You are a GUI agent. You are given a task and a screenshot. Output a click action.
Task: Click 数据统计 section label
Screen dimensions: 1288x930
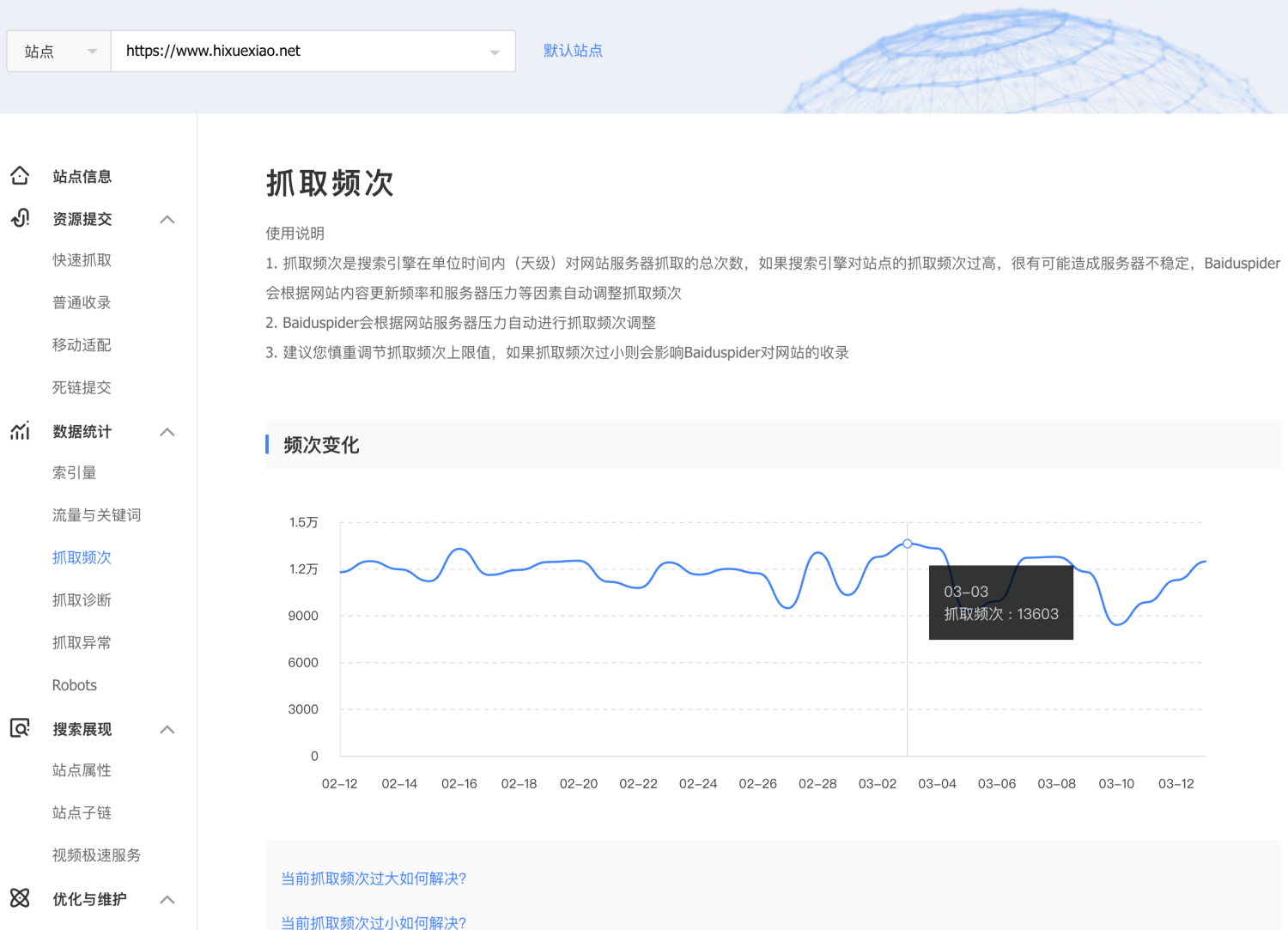tap(82, 432)
